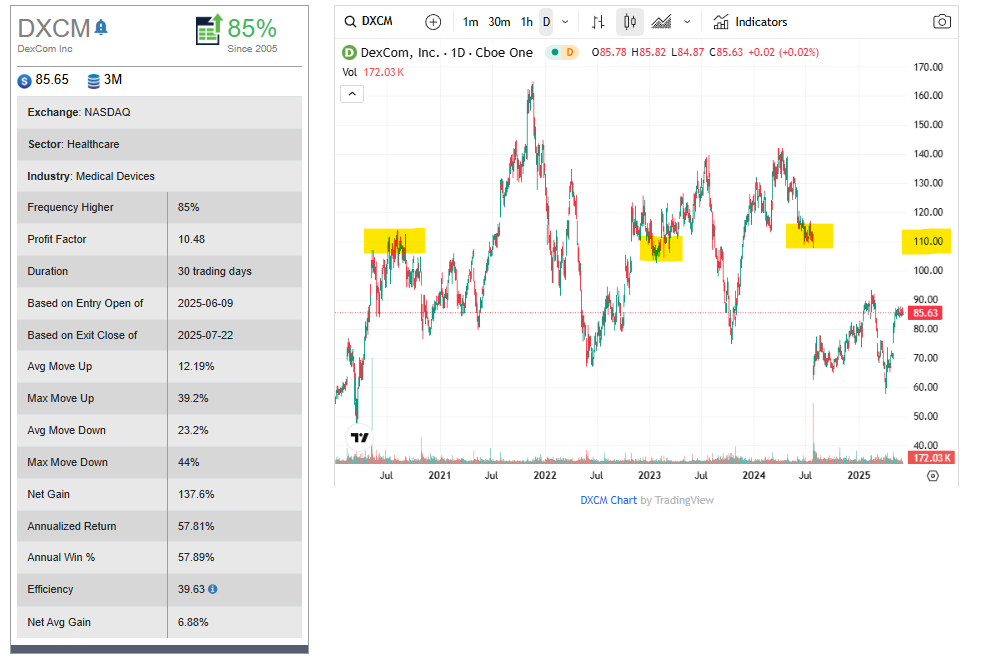982x657 pixels.
Task: Click the DXCM ticker heading
Action: pyautogui.click(x=54, y=28)
